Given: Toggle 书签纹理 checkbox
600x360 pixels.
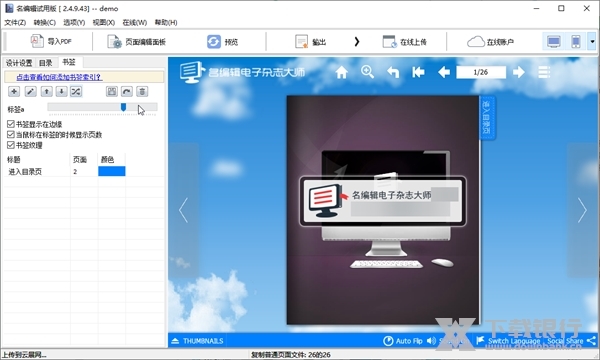Looking at the screenshot, I should click(11, 145).
